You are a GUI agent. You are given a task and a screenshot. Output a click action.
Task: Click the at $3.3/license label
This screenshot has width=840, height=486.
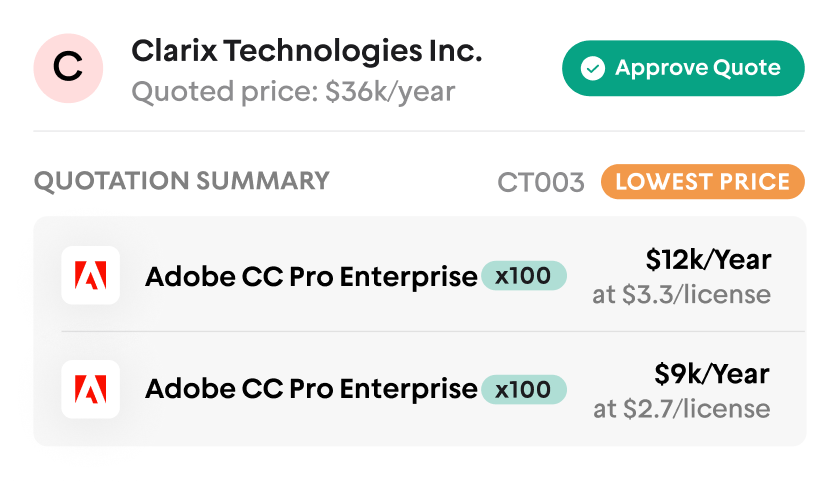tap(682, 295)
